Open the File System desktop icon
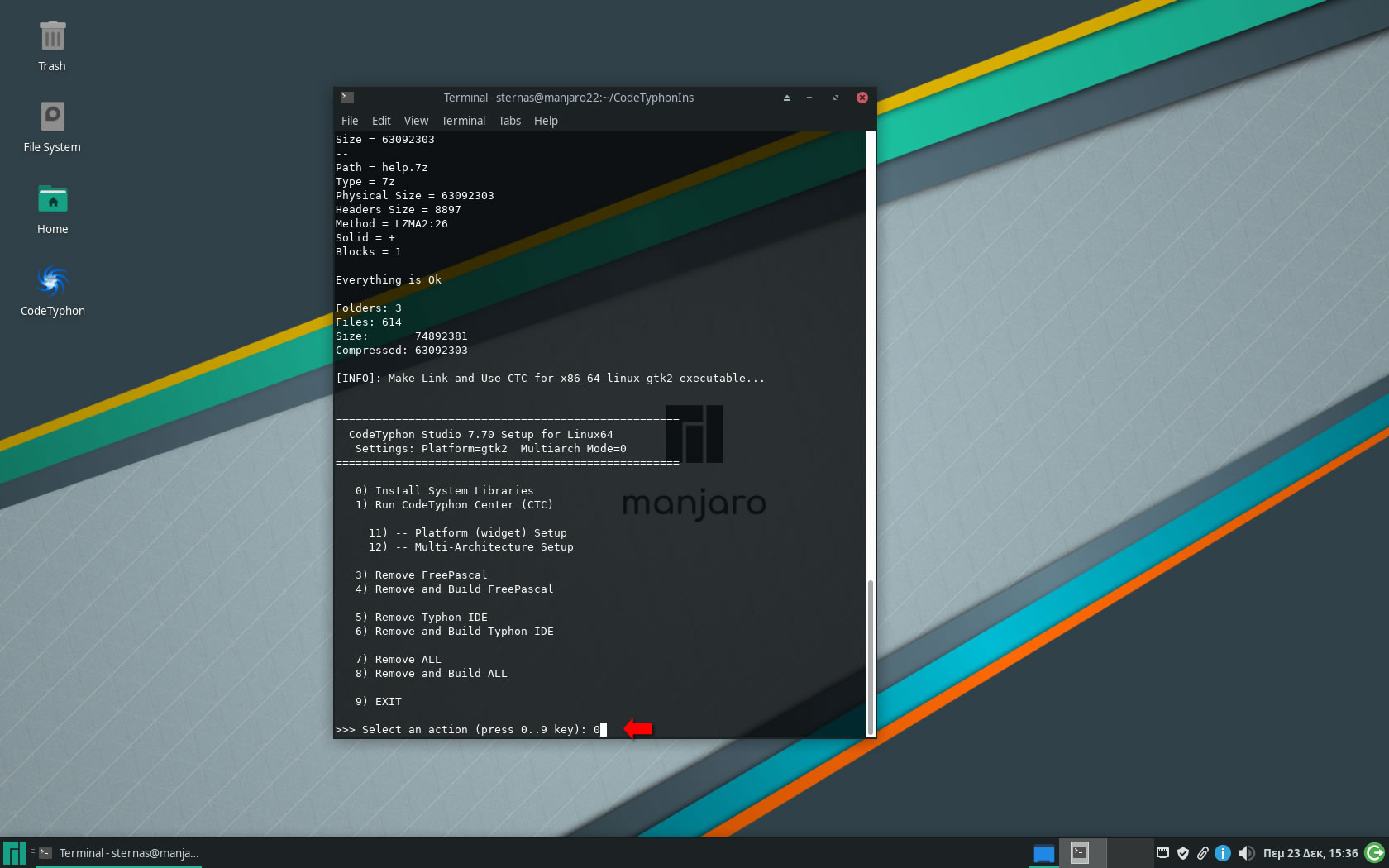 point(52,126)
